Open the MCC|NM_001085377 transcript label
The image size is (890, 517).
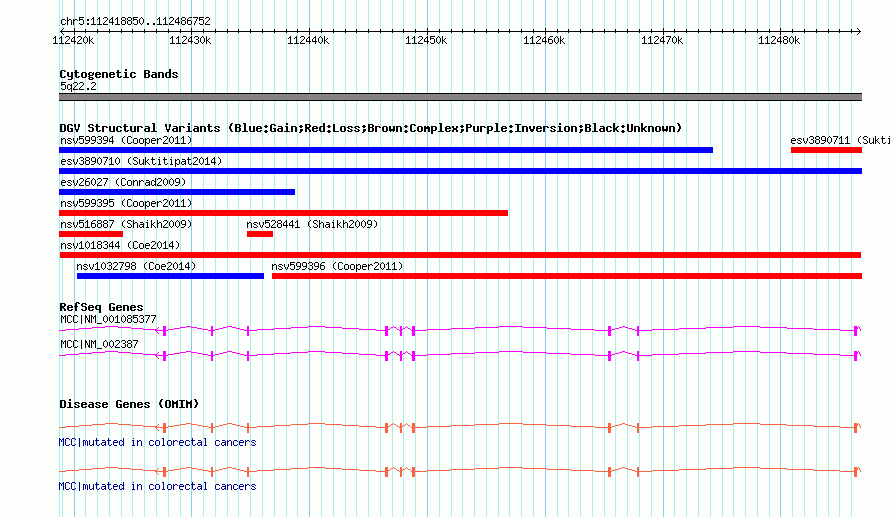click(x=108, y=320)
